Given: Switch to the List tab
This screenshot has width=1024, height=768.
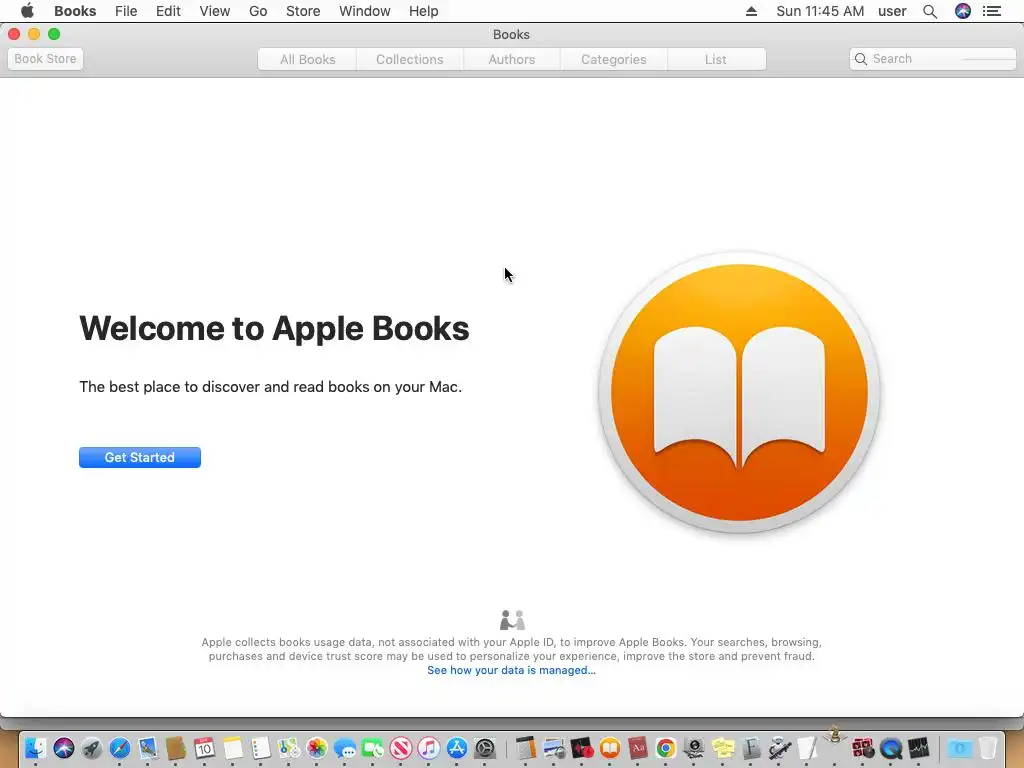Looking at the screenshot, I should coord(716,59).
